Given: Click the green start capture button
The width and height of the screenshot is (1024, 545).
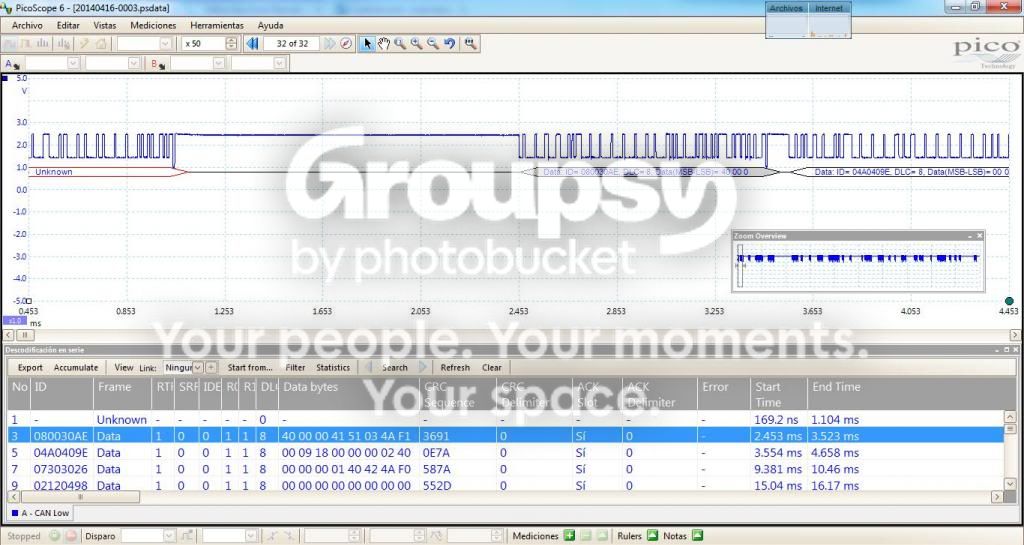Looking at the screenshot, I should (55, 536).
